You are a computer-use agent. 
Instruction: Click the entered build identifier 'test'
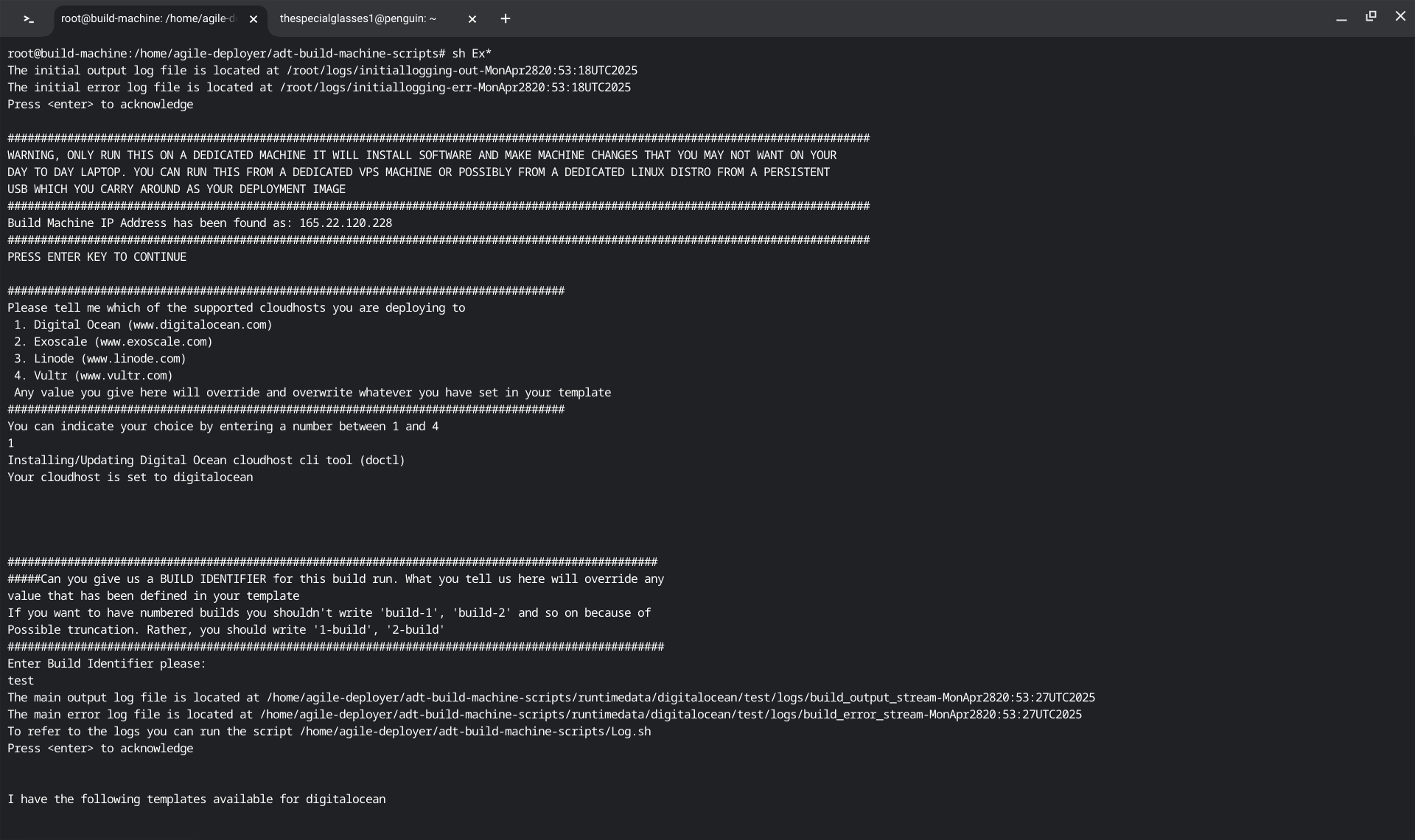21,681
